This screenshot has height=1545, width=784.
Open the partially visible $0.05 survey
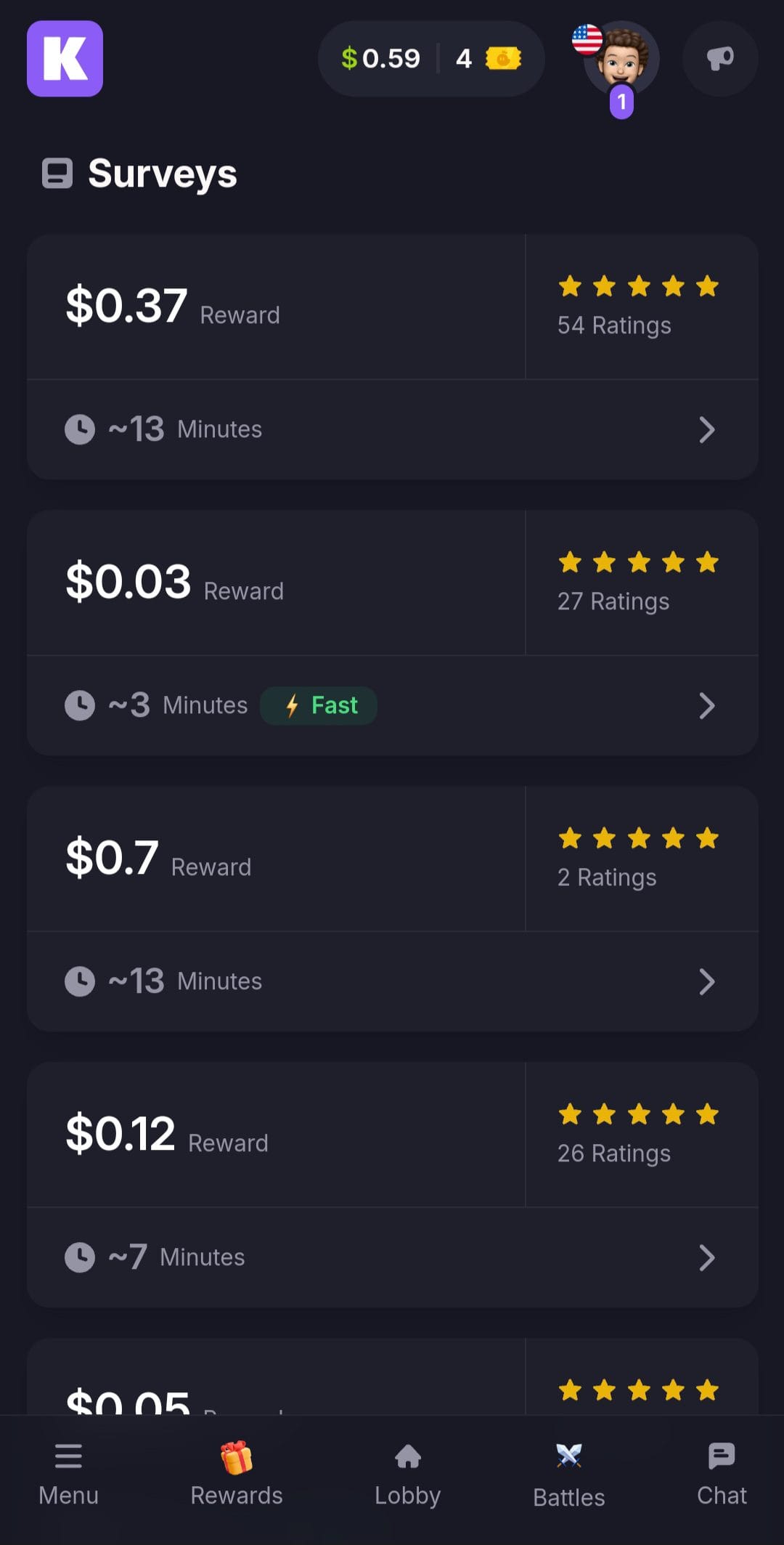393,1376
